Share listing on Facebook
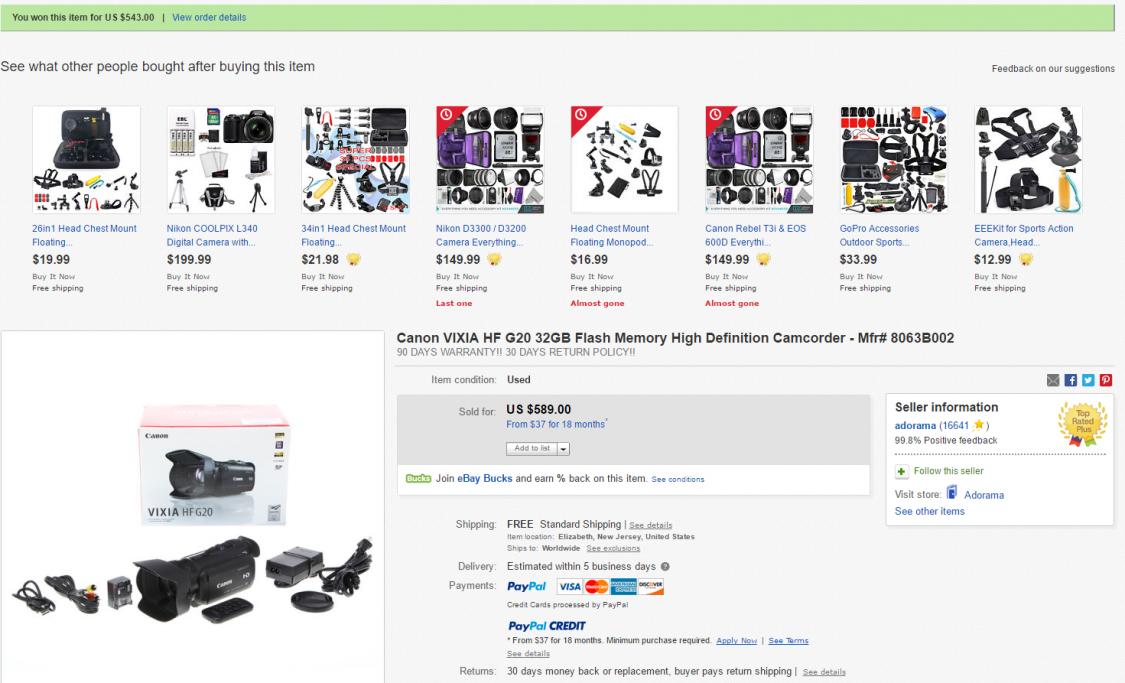Viewport: 1125px width, 683px height. click(1072, 380)
